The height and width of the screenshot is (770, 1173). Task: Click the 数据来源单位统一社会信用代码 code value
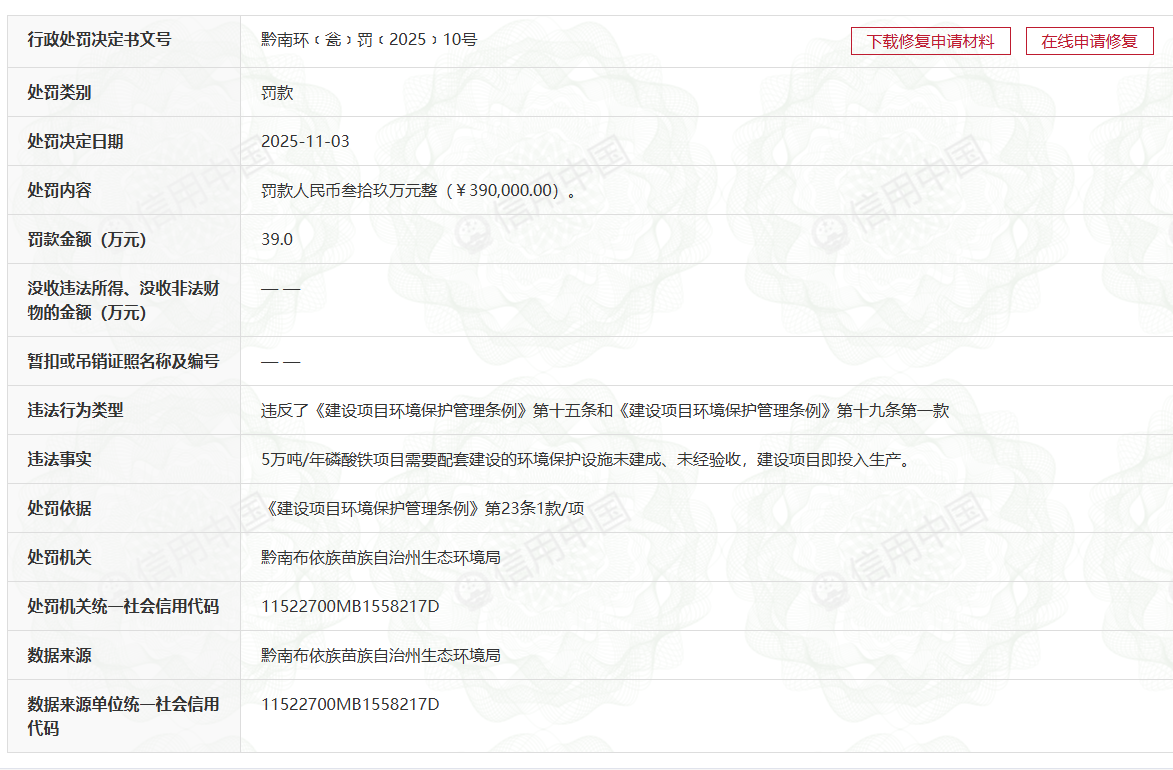click(x=350, y=704)
